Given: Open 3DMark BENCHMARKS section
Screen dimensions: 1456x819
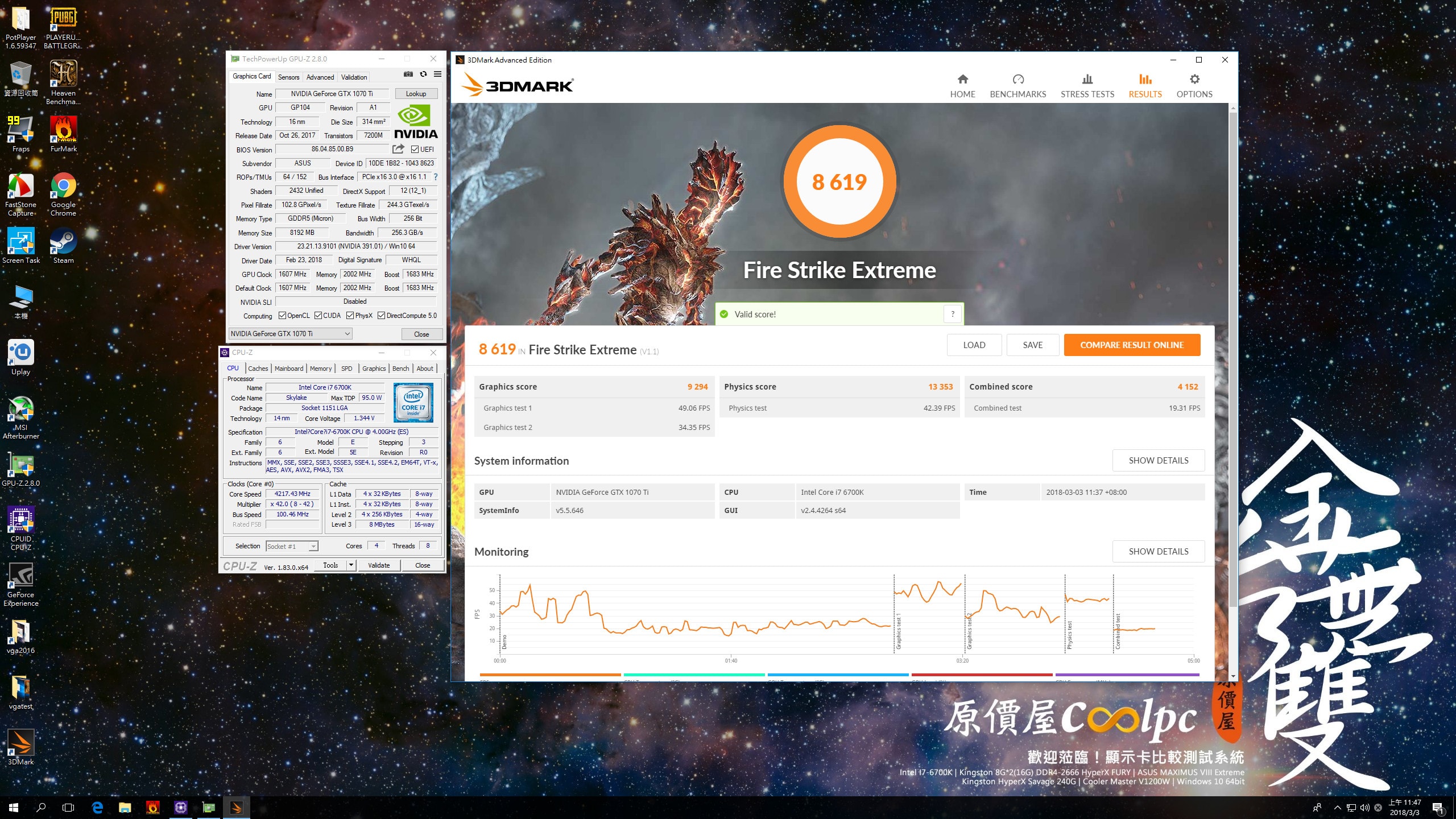Looking at the screenshot, I should point(1017,86).
